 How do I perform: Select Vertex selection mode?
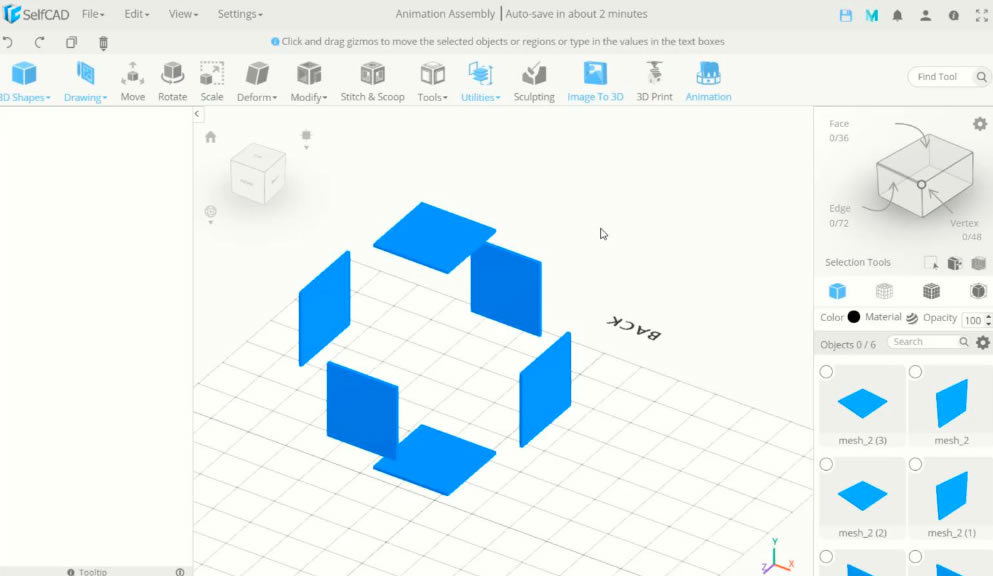point(966,230)
